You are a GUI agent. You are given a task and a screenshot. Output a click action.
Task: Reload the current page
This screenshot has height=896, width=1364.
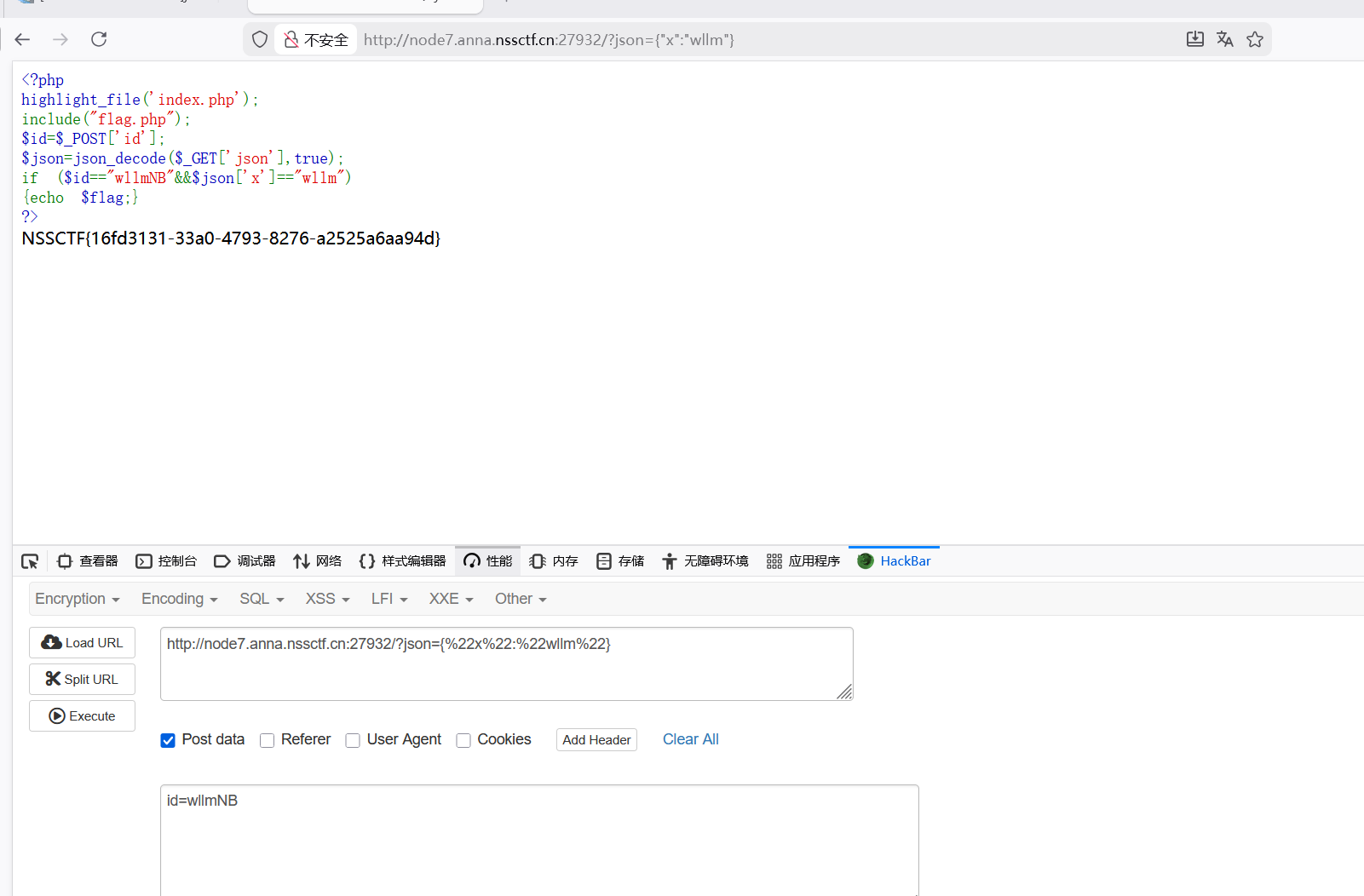click(99, 39)
